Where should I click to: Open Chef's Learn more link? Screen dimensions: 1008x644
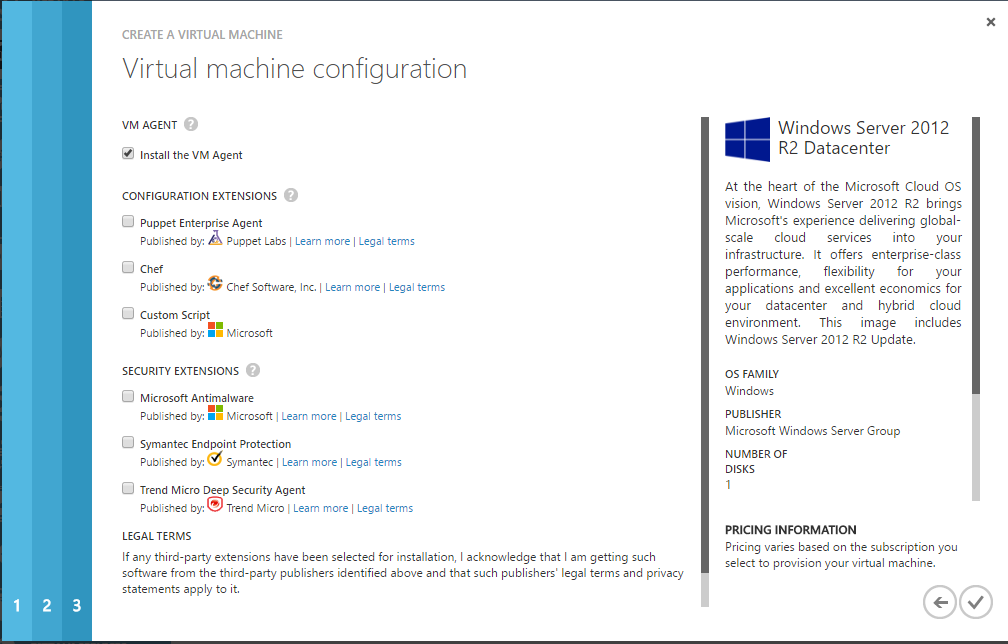[x=352, y=287]
